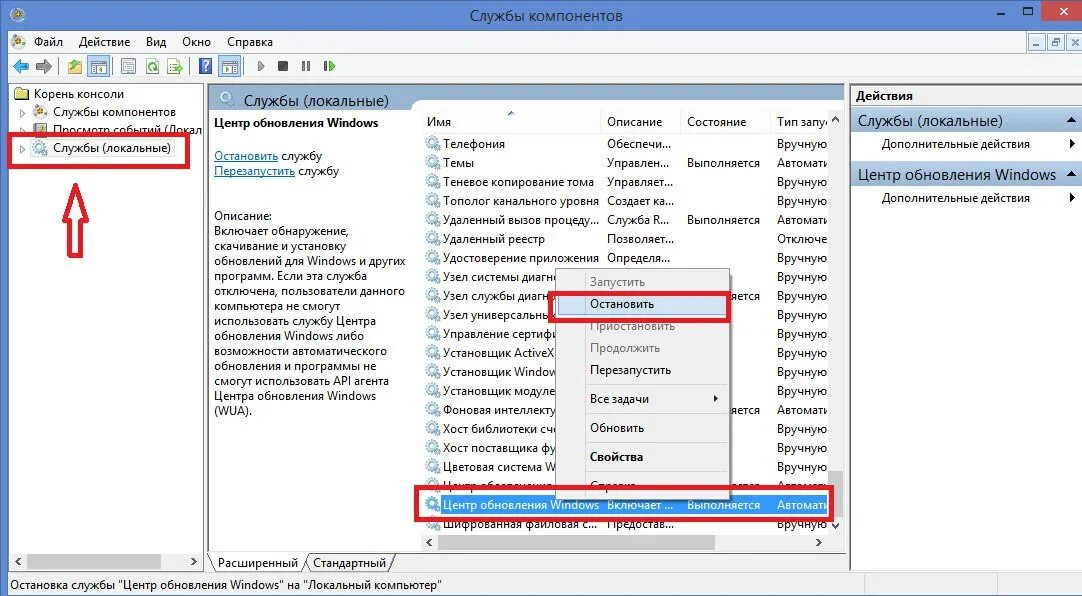Open the Справка menu in the menu bar
The image size is (1082, 596).
(x=250, y=42)
